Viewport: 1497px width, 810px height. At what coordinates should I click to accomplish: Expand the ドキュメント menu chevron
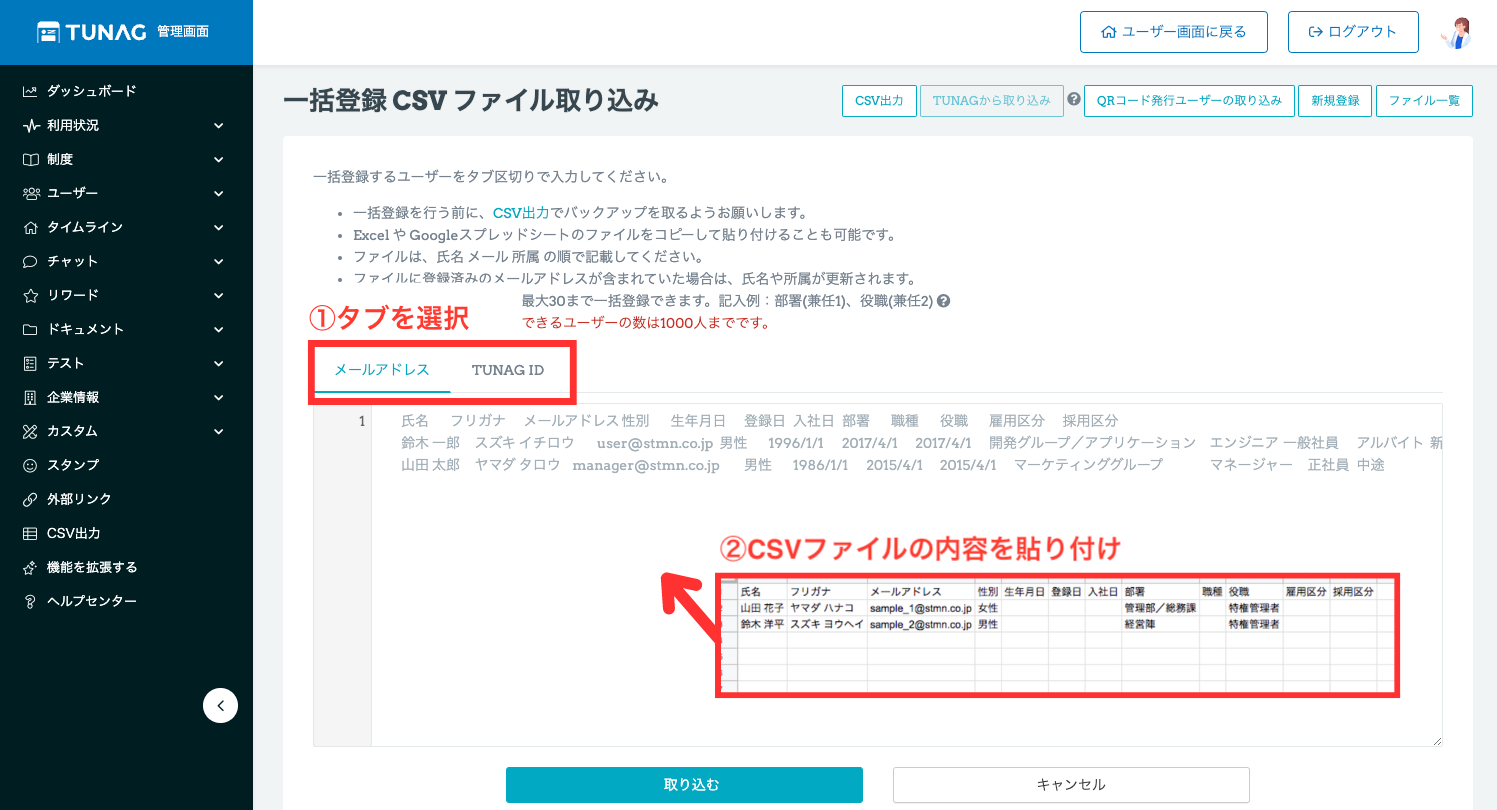(219, 329)
